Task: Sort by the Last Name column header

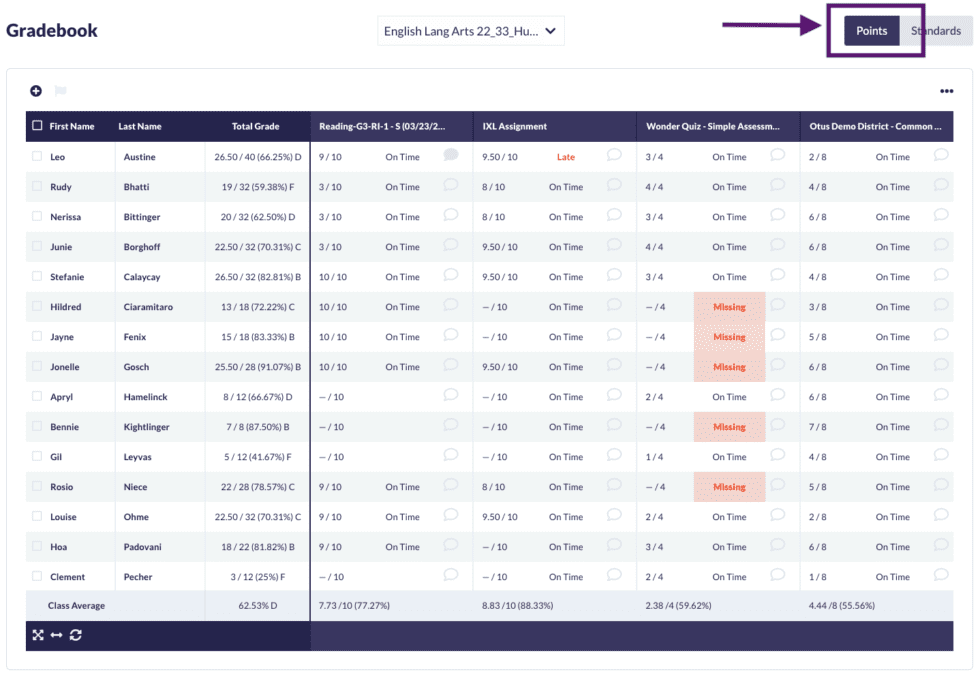Action: click(x=140, y=127)
